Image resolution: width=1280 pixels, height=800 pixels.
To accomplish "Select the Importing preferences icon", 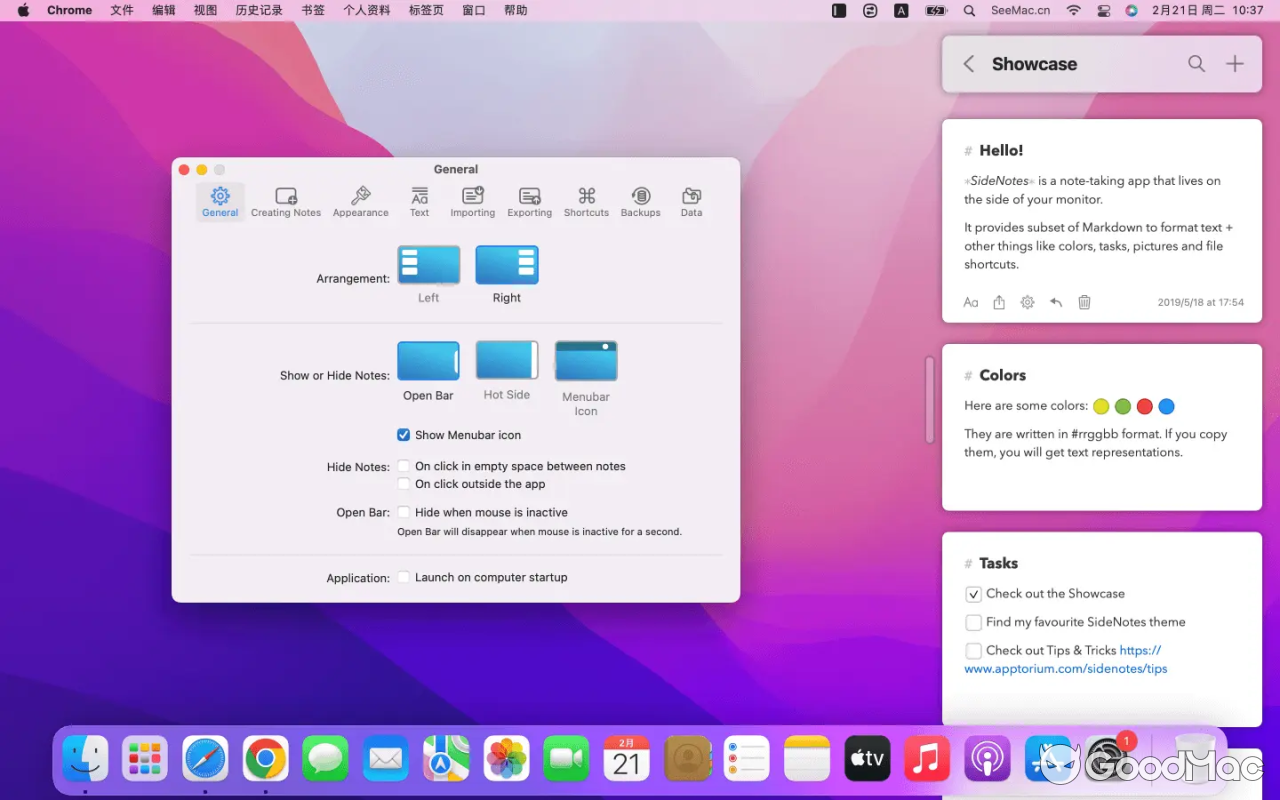I will tap(472, 200).
